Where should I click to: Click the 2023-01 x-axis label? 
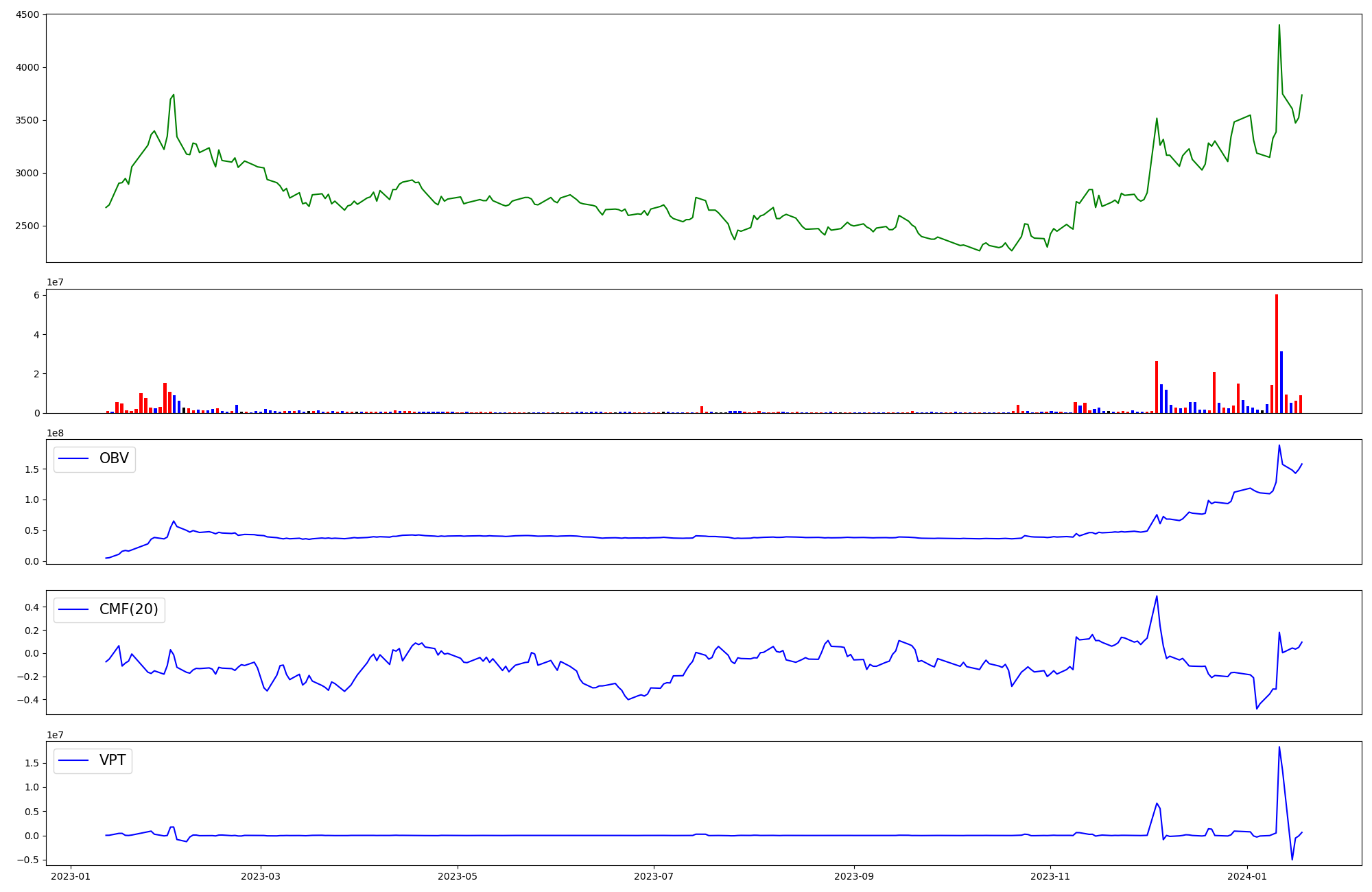[71, 876]
